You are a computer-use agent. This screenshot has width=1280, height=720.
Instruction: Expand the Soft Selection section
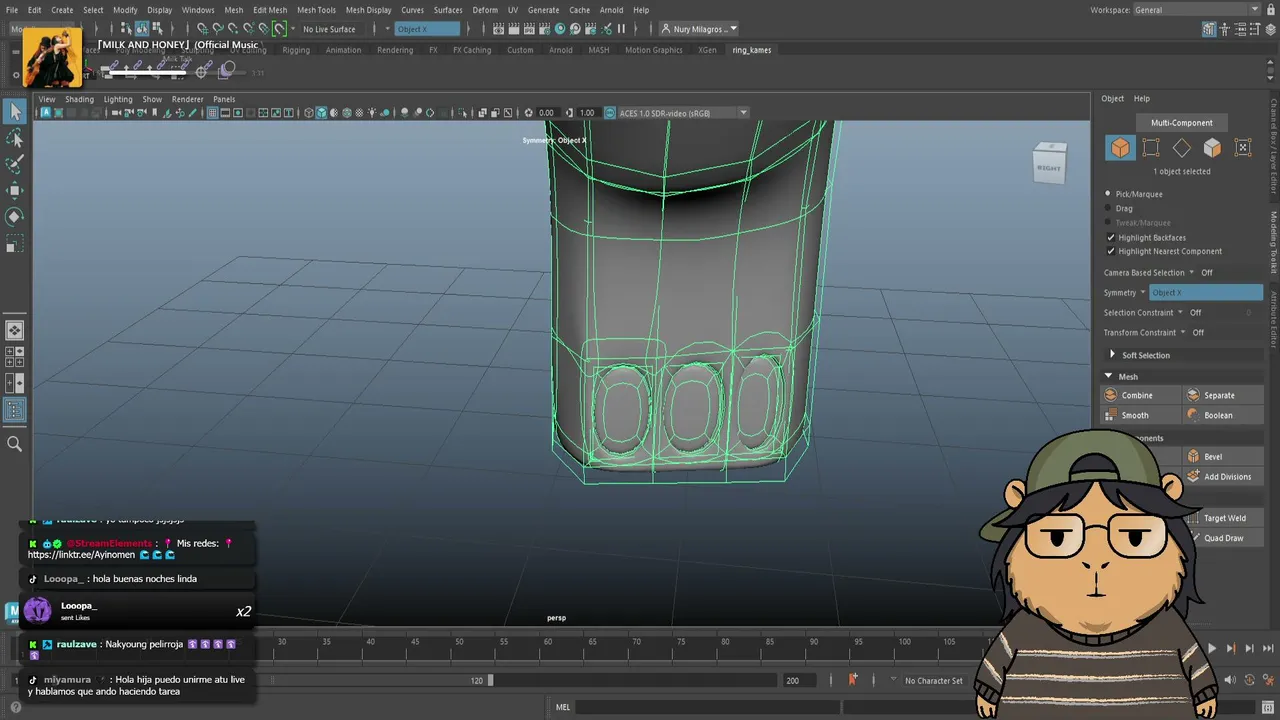[1145, 355]
